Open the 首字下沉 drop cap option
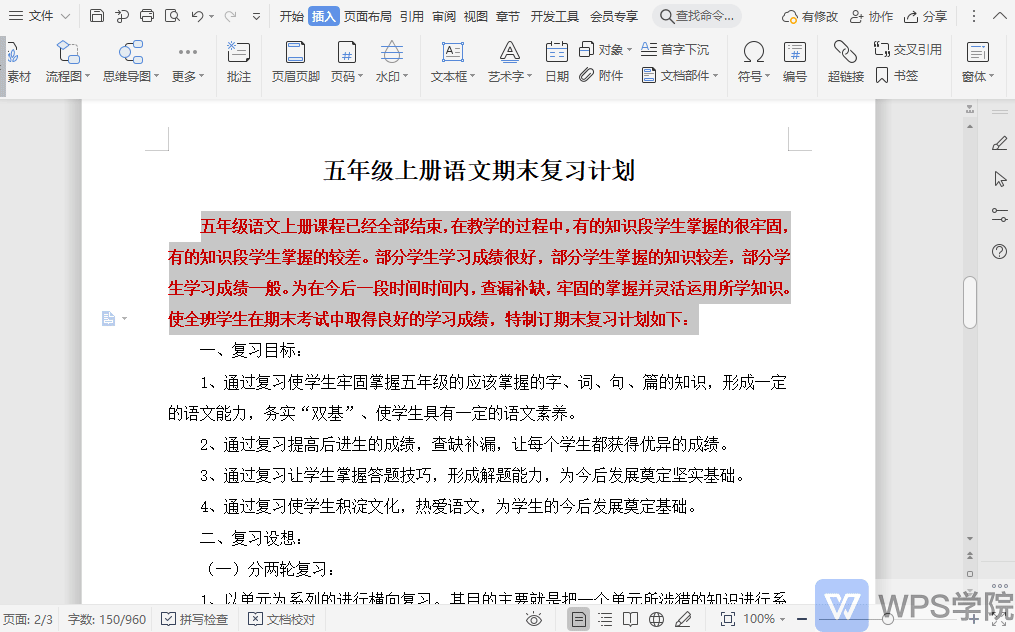The image size is (1015, 632). pyautogui.click(x=675, y=49)
